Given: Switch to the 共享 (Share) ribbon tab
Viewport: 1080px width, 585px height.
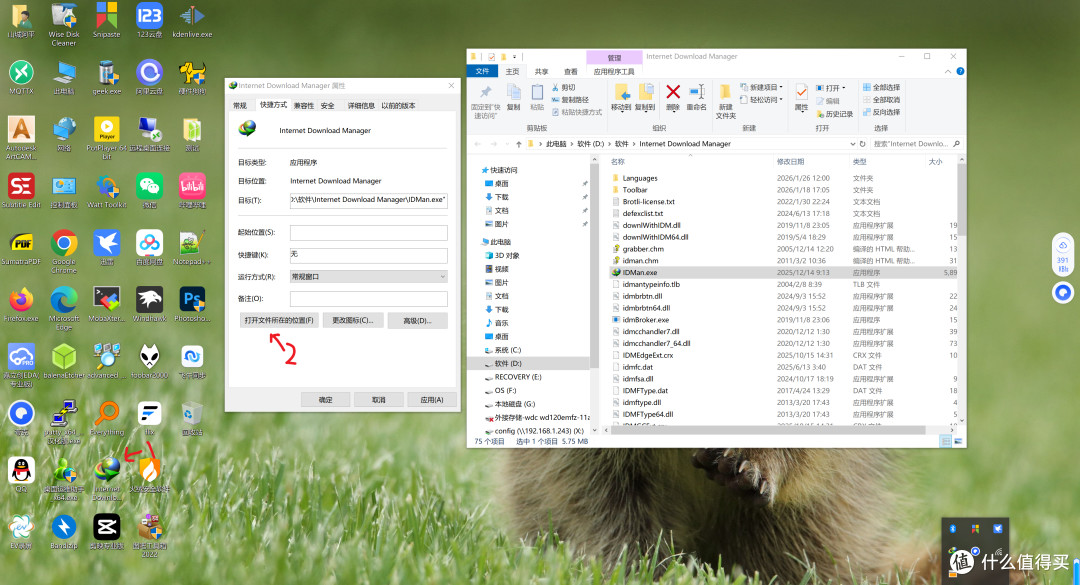Looking at the screenshot, I should pos(541,72).
